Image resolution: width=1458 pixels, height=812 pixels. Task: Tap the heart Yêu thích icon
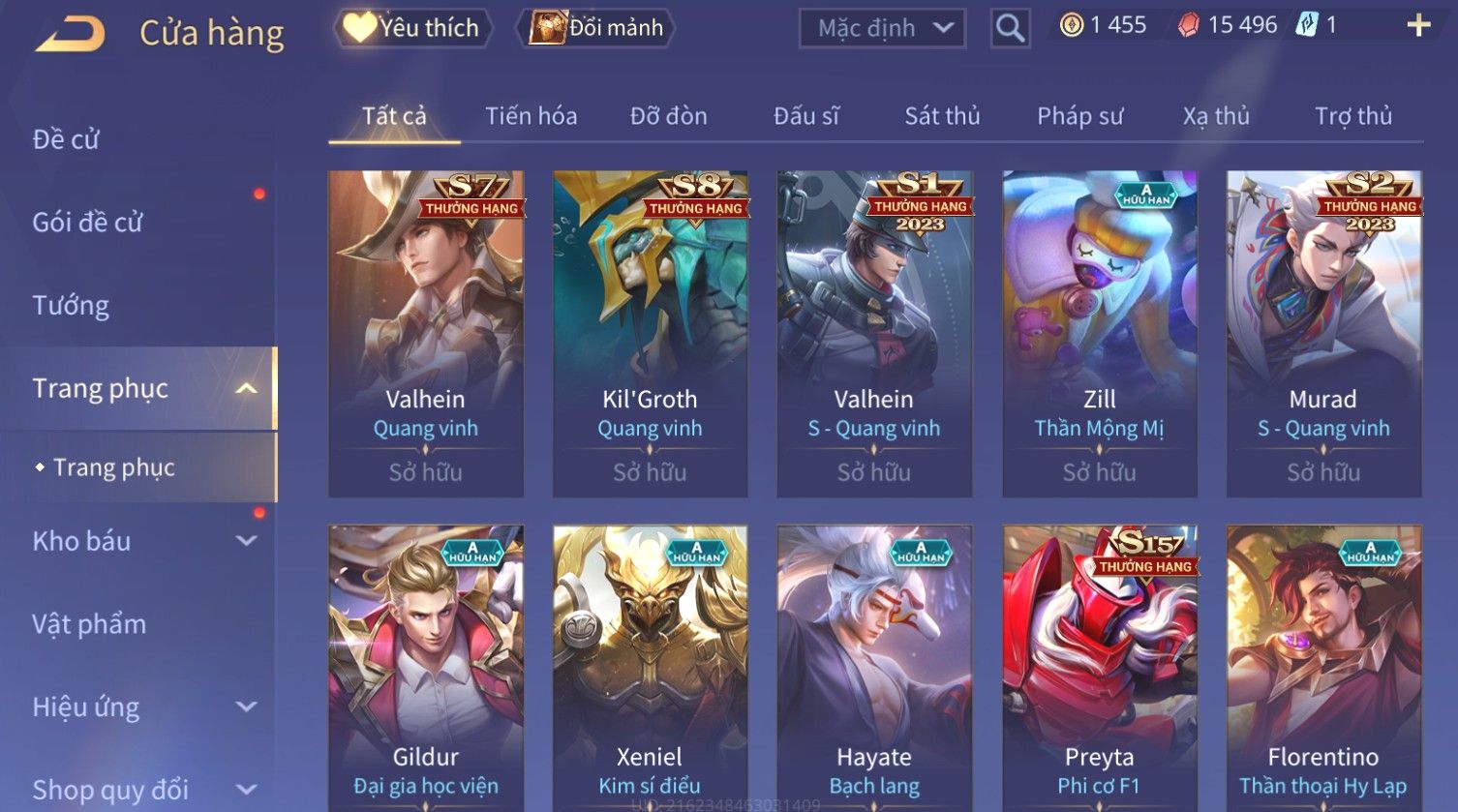358,27
